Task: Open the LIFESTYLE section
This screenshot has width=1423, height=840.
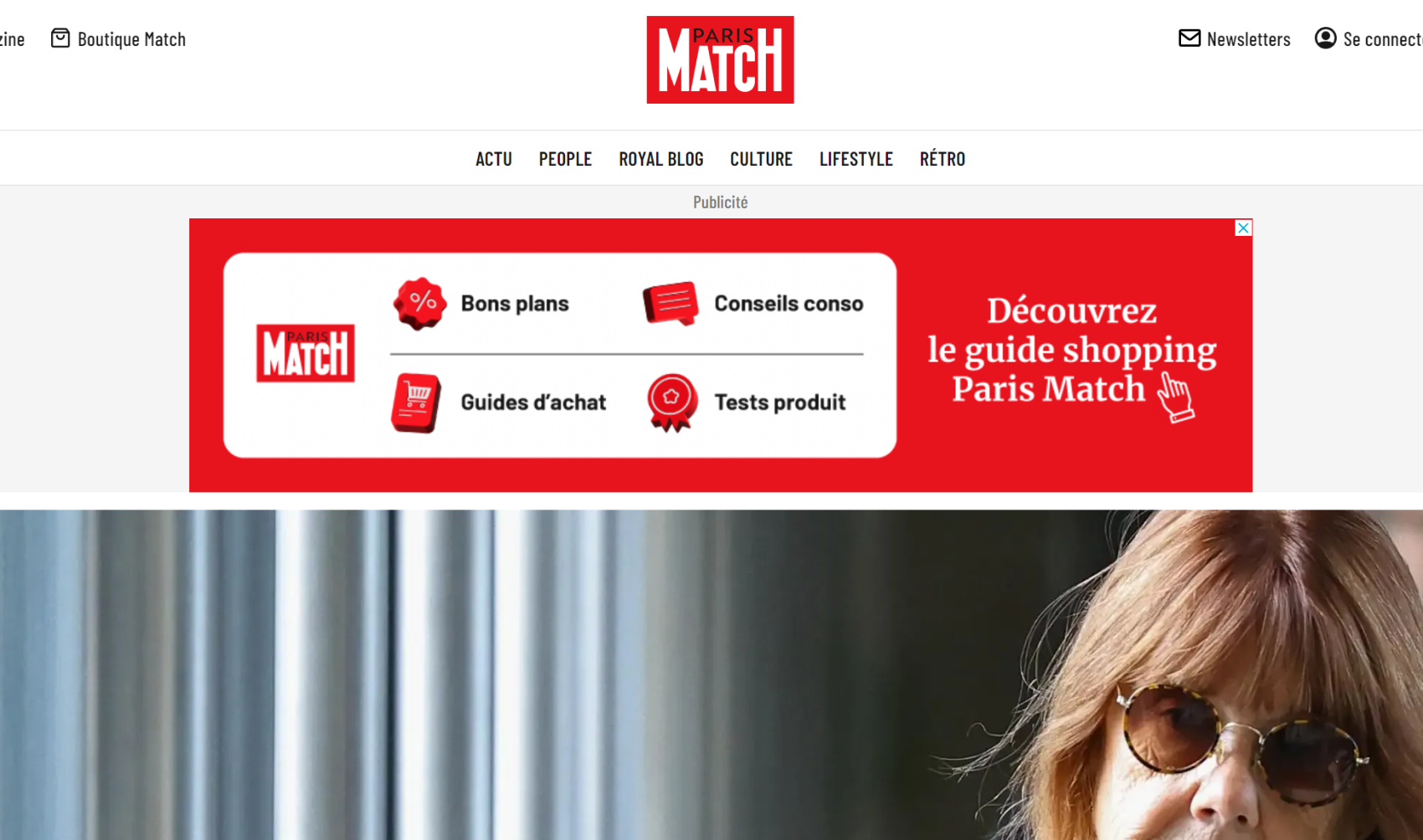Action: (856, 159)
